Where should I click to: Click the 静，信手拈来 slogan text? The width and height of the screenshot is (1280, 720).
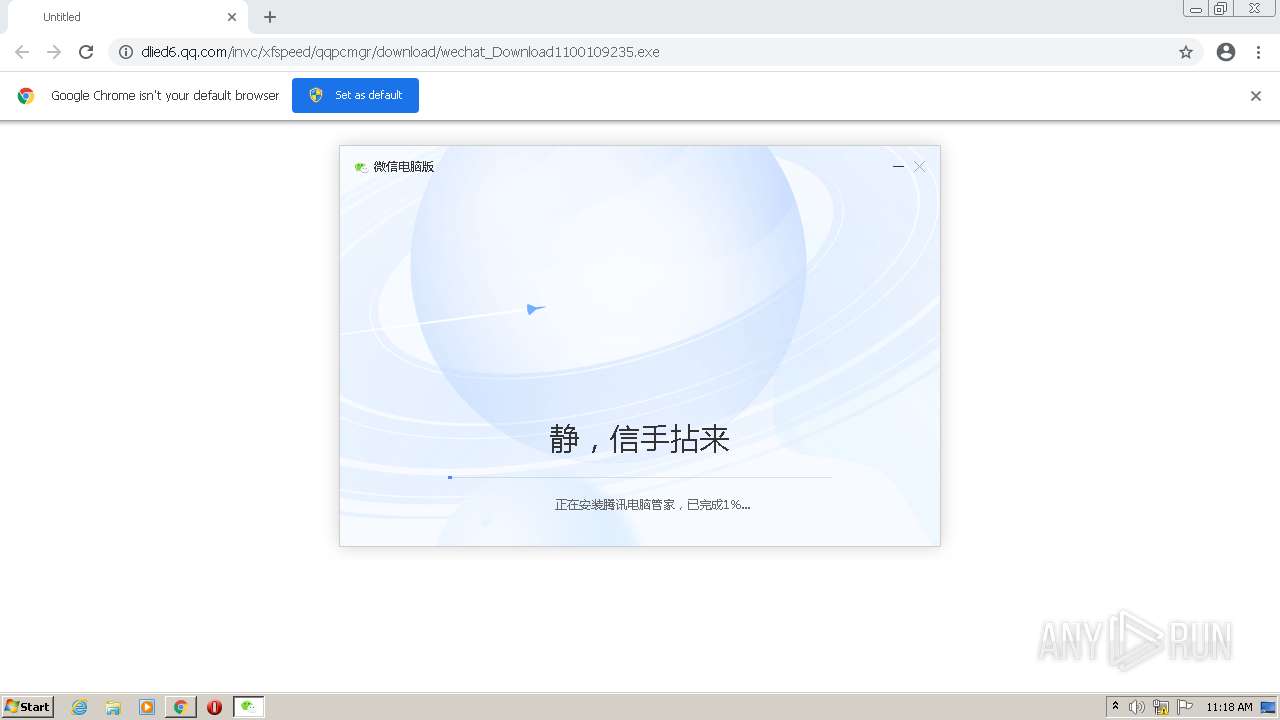coord(640,439)
